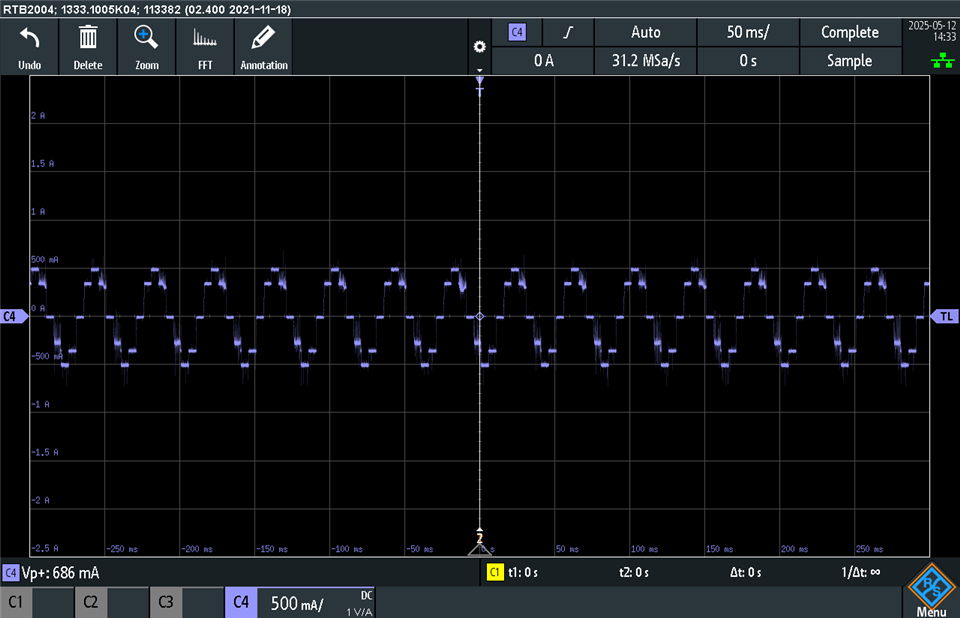960x618 pixels.
Task: Click the 2 A vertical axis label
Action: tap(38, 115)
